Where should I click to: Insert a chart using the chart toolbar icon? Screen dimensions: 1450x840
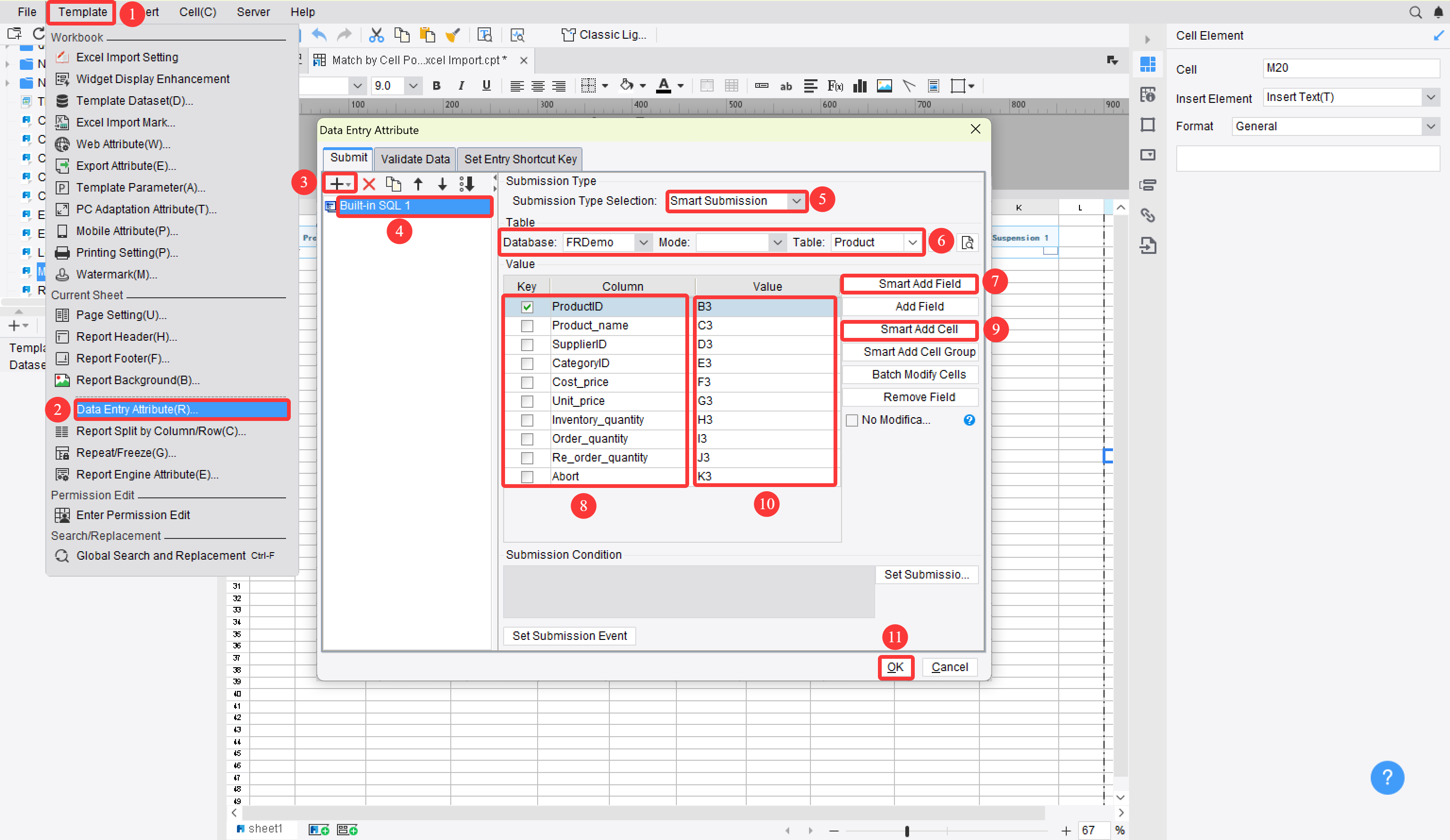click(x=860, y=86)
